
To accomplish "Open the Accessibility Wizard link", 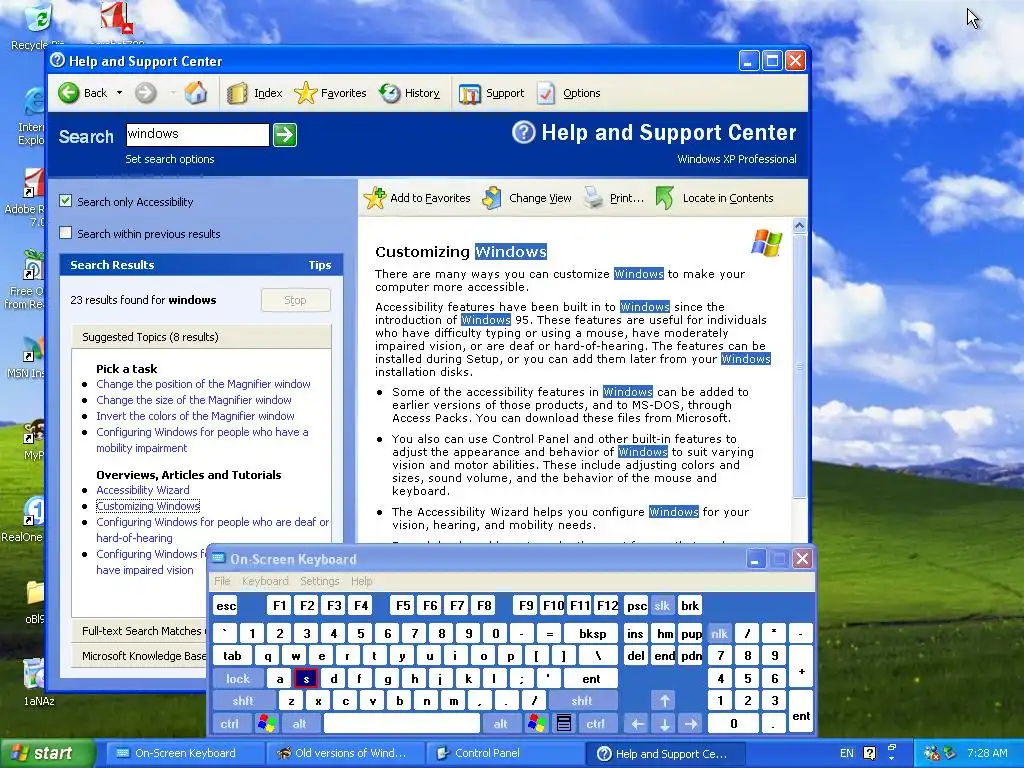I will click(143, 490).
